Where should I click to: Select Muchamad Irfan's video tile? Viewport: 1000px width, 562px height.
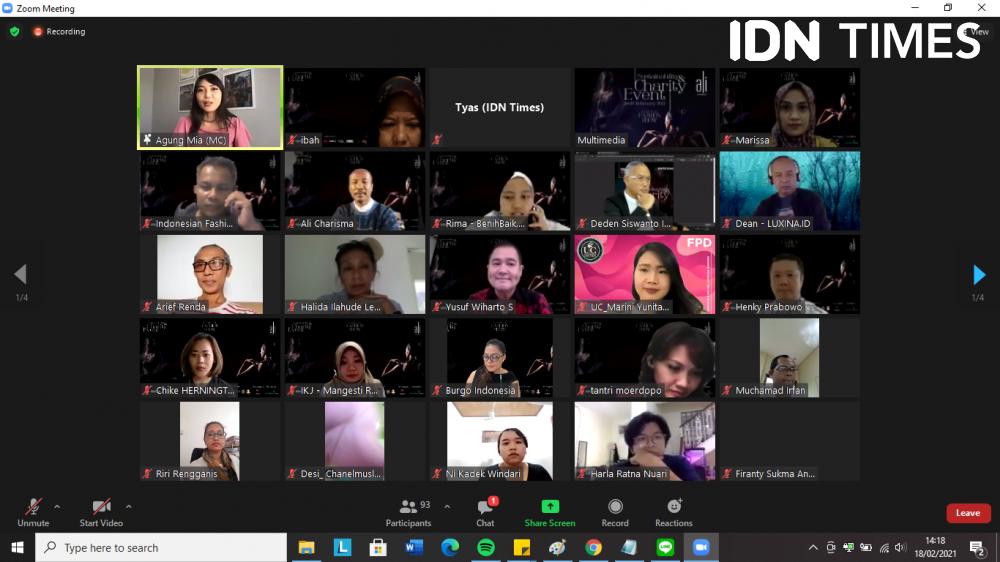pyautogui.click(x=790, y=358)
